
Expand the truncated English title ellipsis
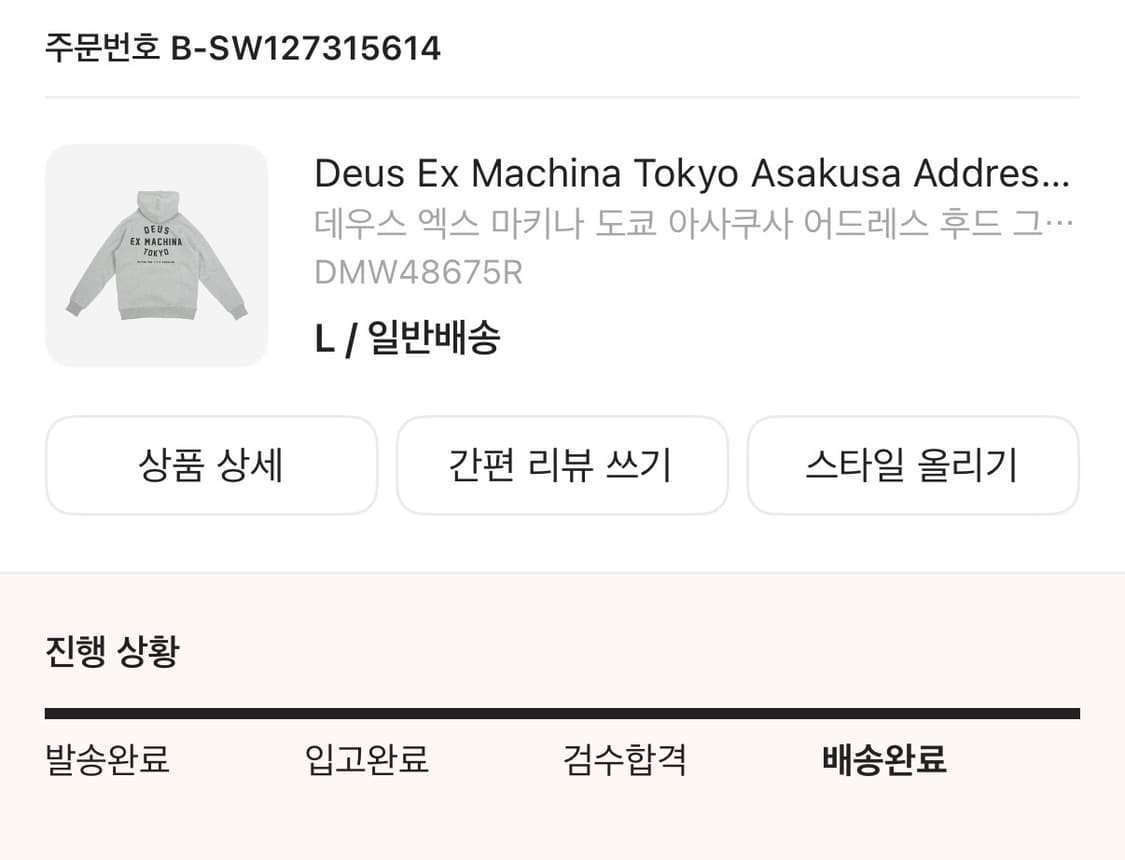click(x=1056, y=176)
